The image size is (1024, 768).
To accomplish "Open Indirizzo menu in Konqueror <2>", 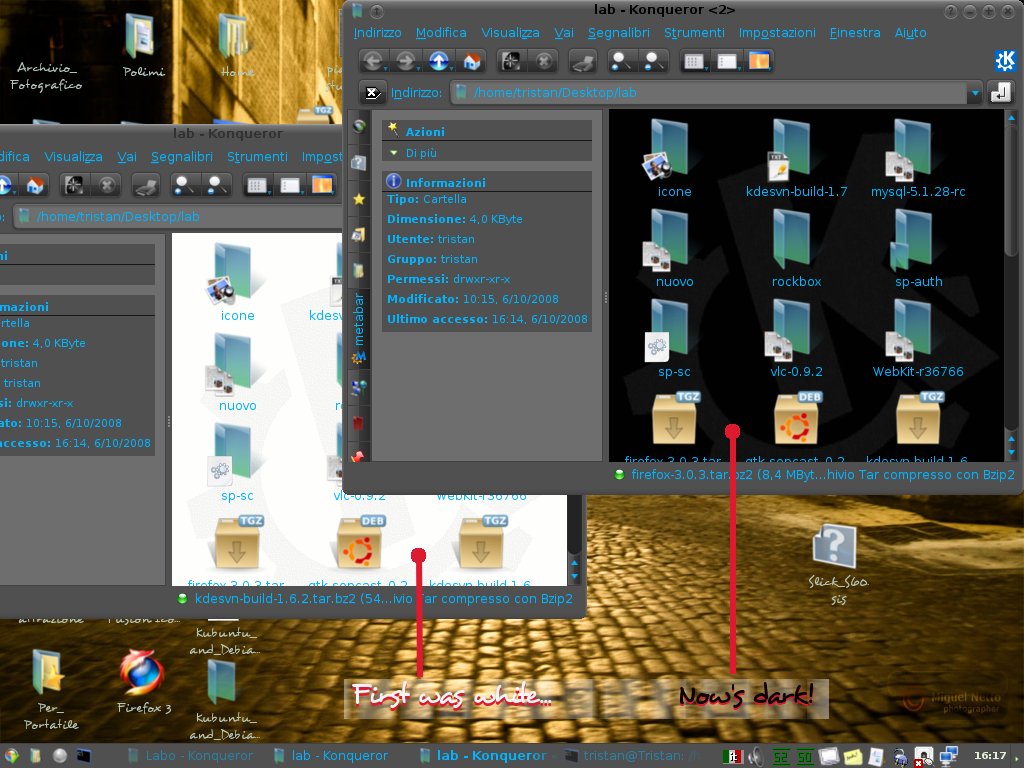I will pyautogui.click(x=377, y=33).
